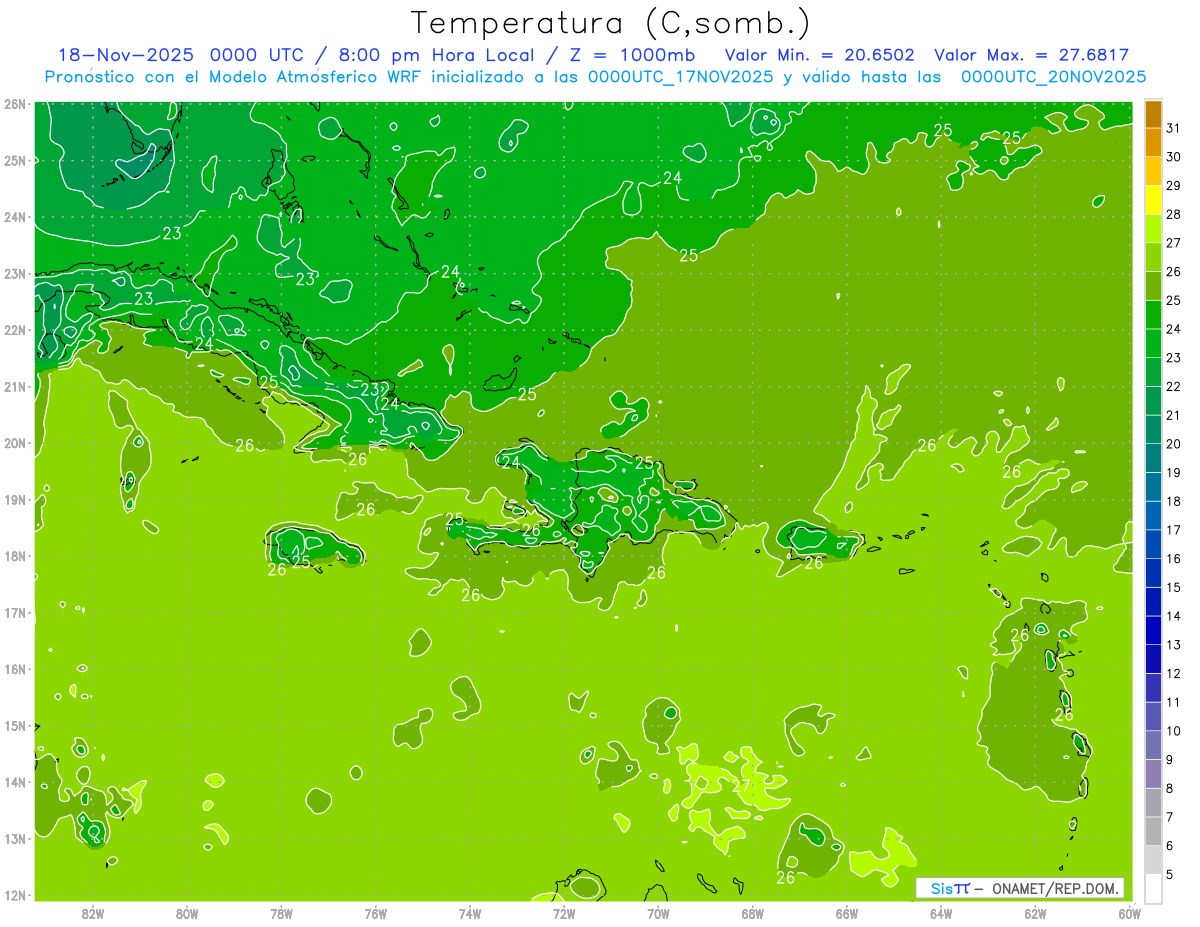Click the '27' contour label on the map
The width and height of the screenshot is (1200, 927).
[741, 786]
